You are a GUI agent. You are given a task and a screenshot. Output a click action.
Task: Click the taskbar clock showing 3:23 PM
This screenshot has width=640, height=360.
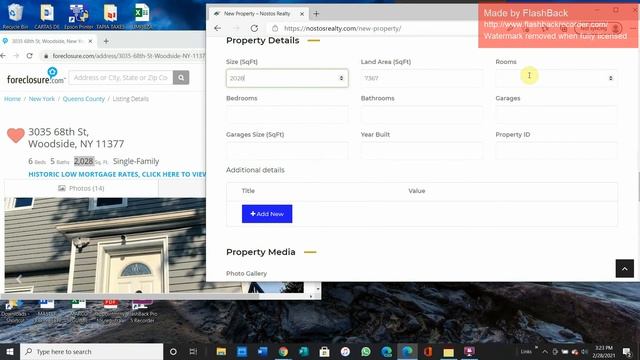pos(604,351)
